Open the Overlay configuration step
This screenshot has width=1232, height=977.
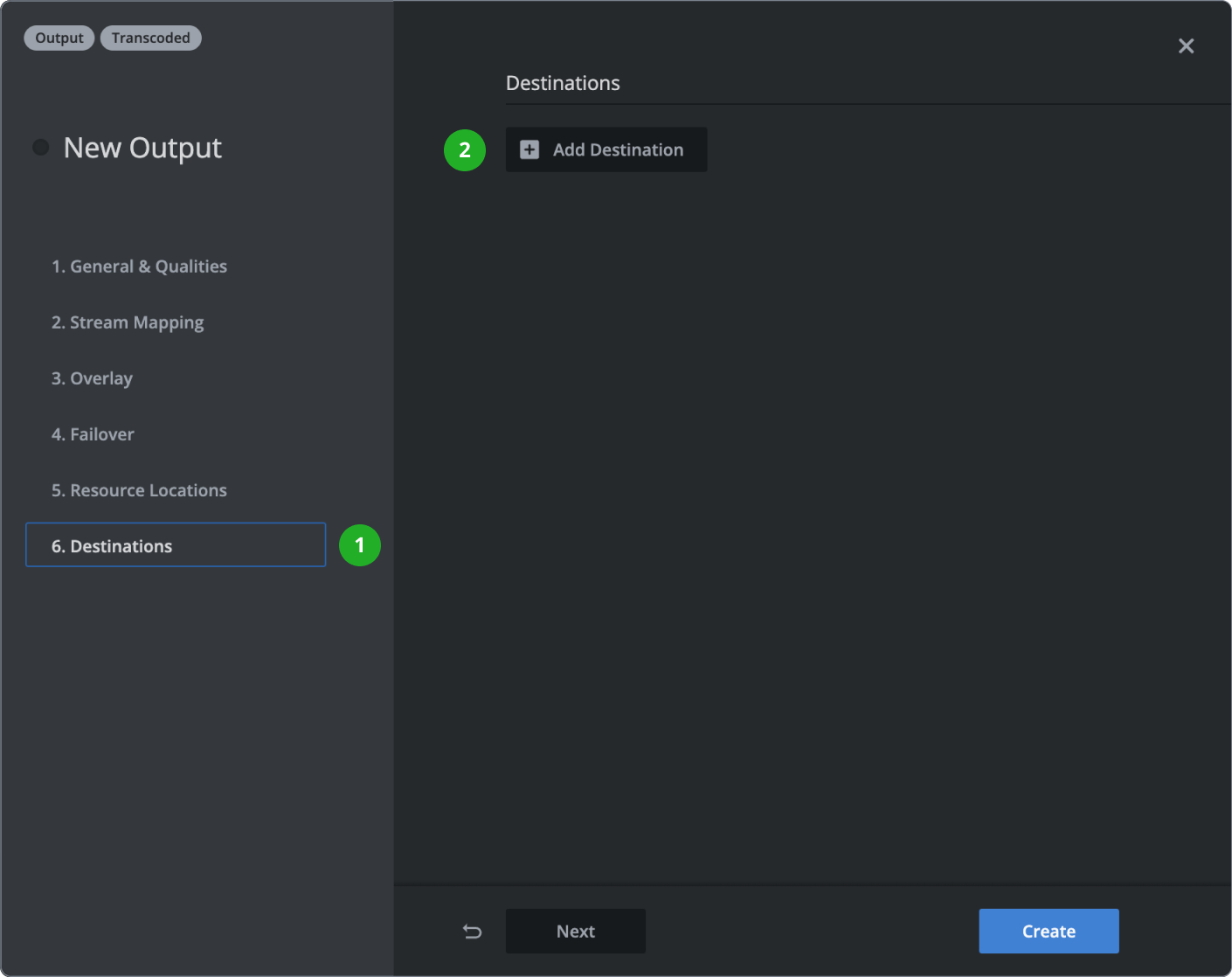coord(92,378)
